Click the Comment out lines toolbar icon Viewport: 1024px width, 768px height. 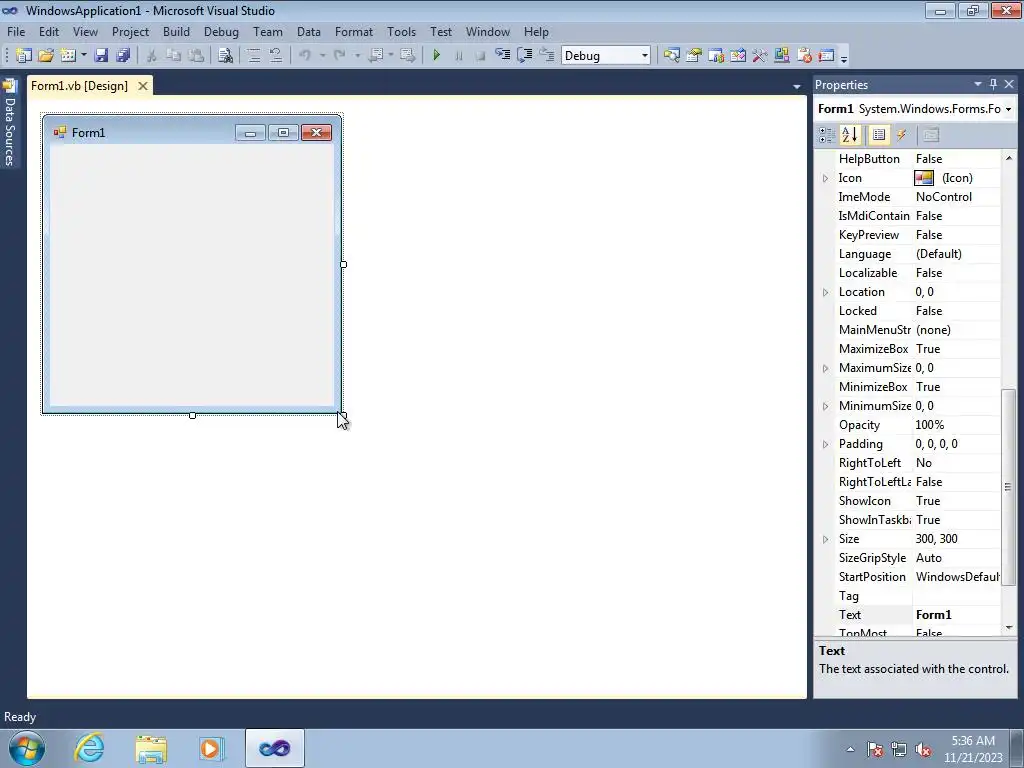click(253, 56)
